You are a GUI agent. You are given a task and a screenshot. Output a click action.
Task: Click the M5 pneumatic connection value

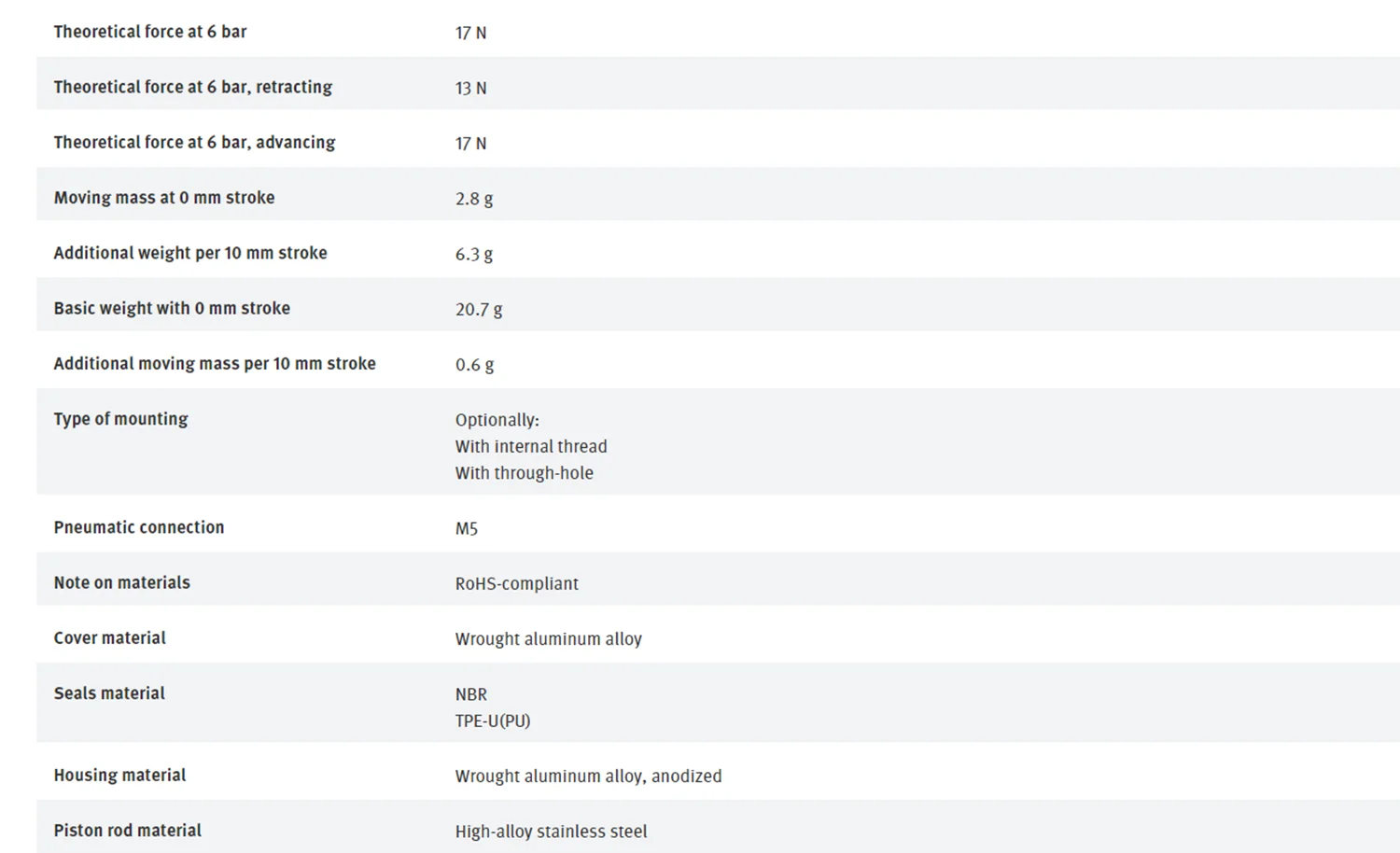tap(467, 528)
